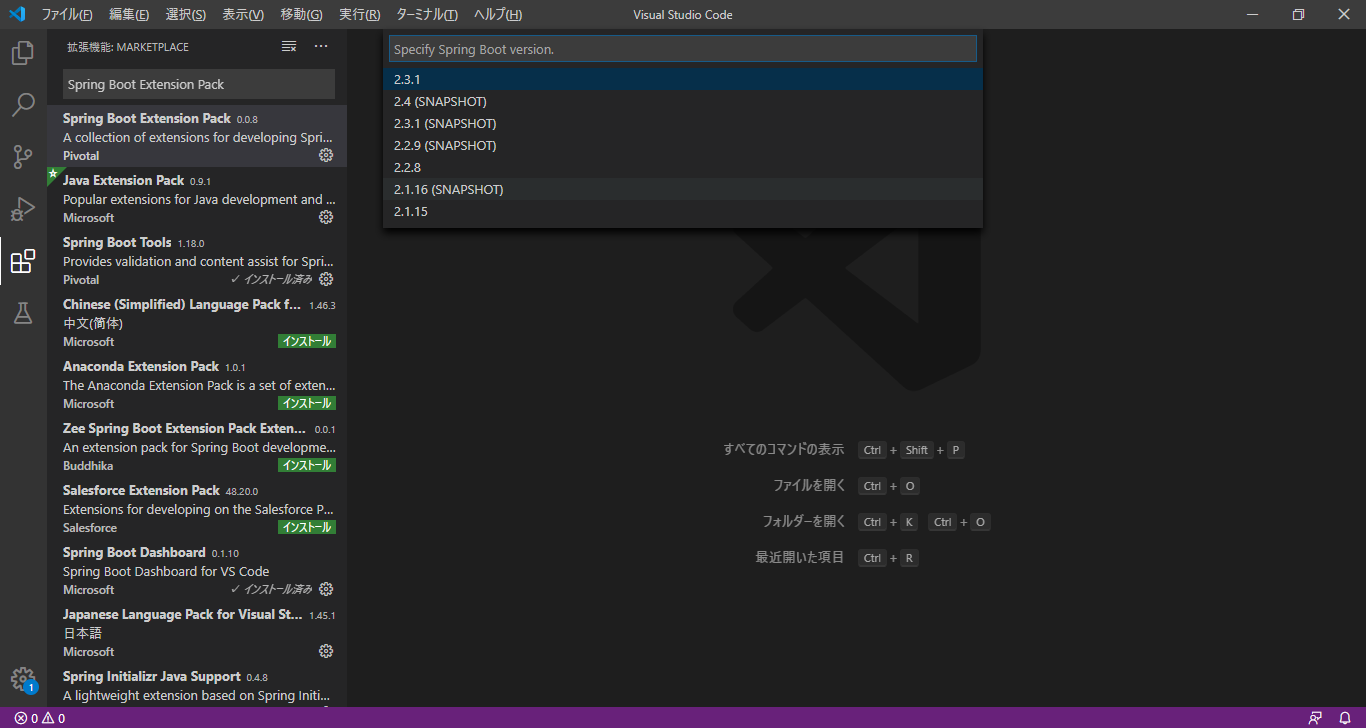The width and height of the screenshot is (1366, 728).
Task: Install Salesforce Extension Pack
Action: pyautogui.click(x=306, y=527)
